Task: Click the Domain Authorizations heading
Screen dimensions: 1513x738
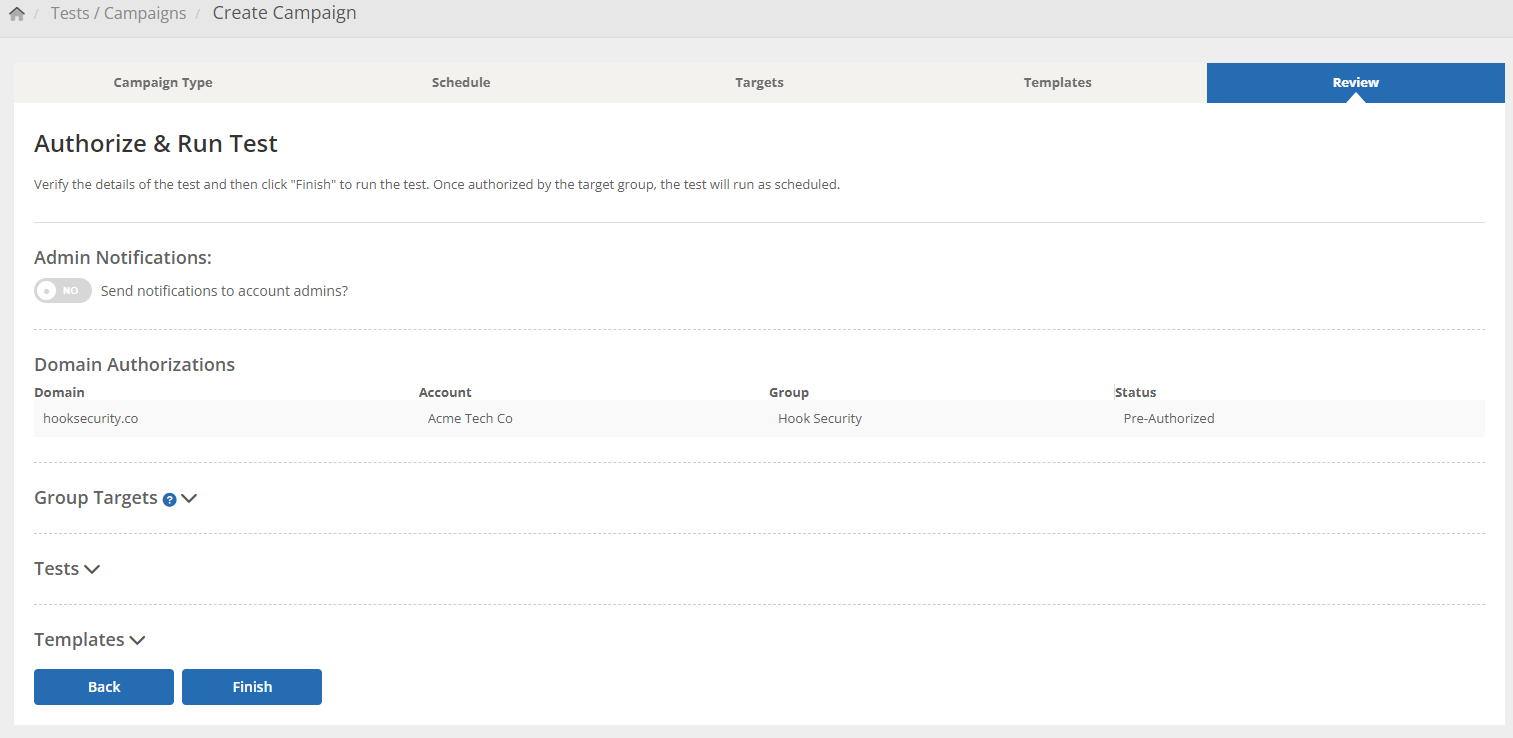Action: [x=134, y=365]
